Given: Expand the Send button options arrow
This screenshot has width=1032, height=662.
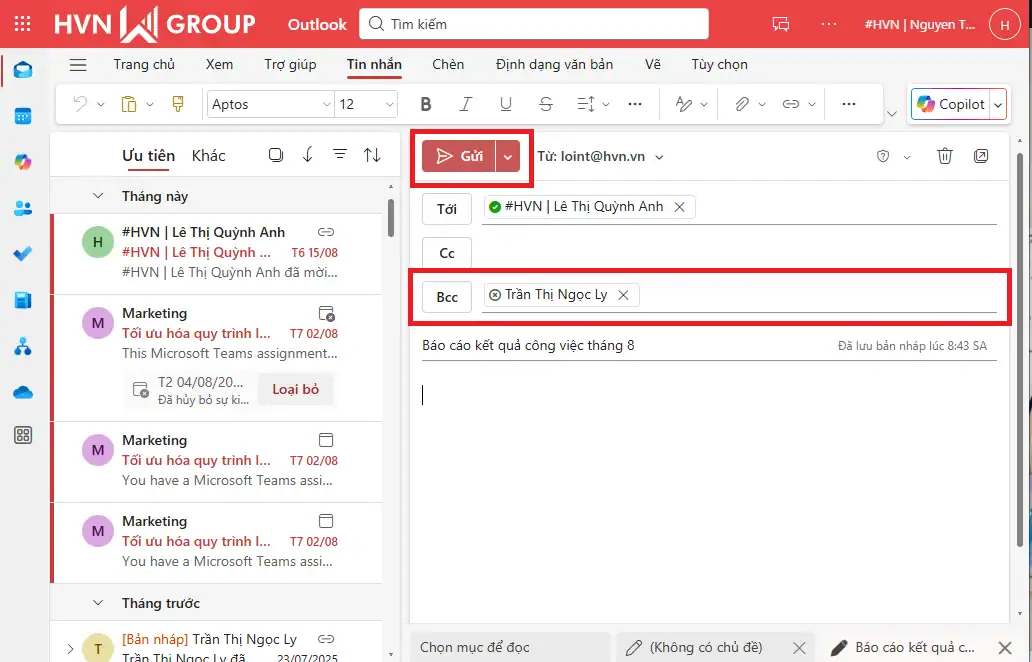Looking at the screenshot, I should pyautogui.click(x=508, y=156).
